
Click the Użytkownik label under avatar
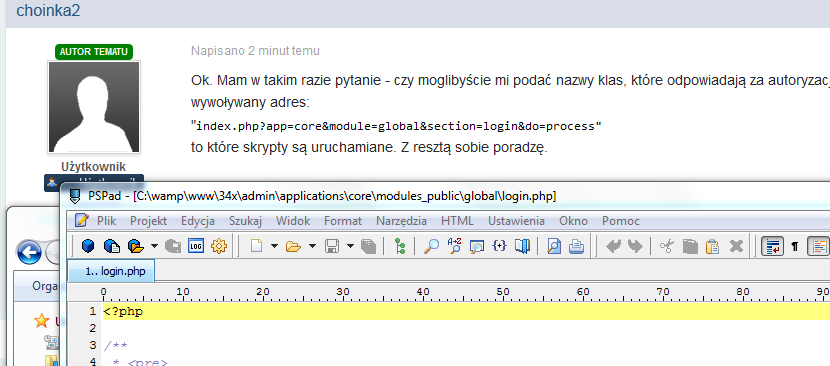[x=94, y=167]
